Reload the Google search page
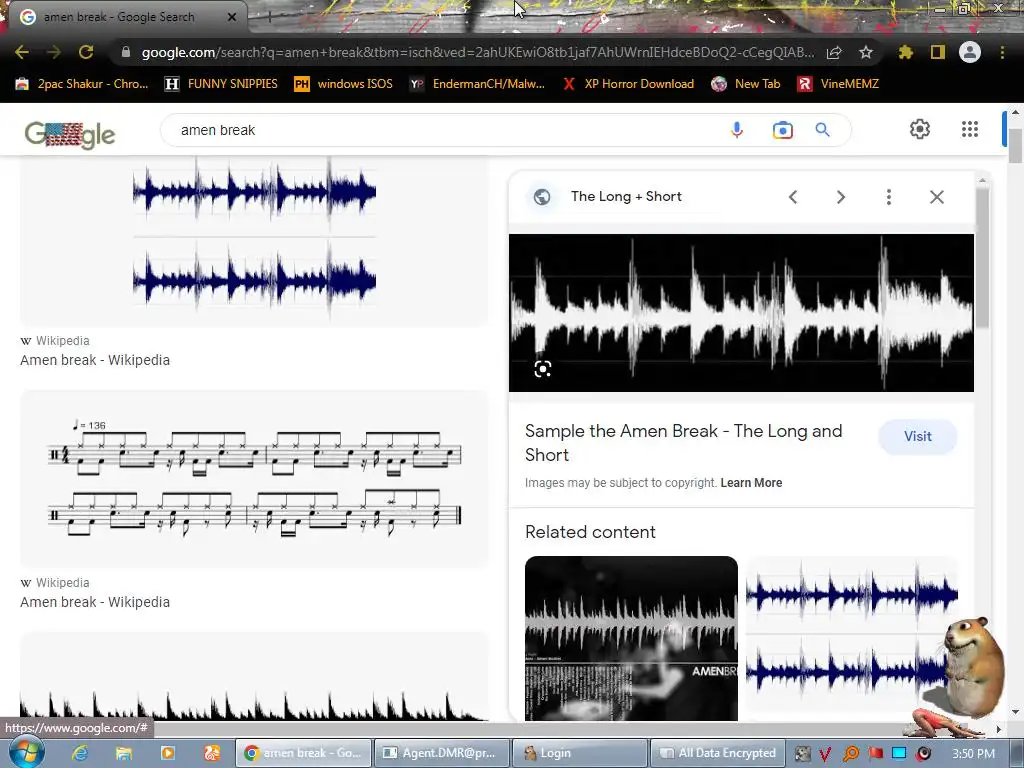The height and width of the screenshot is (768, 1024). pyautogui.click(x=86, y=52)
